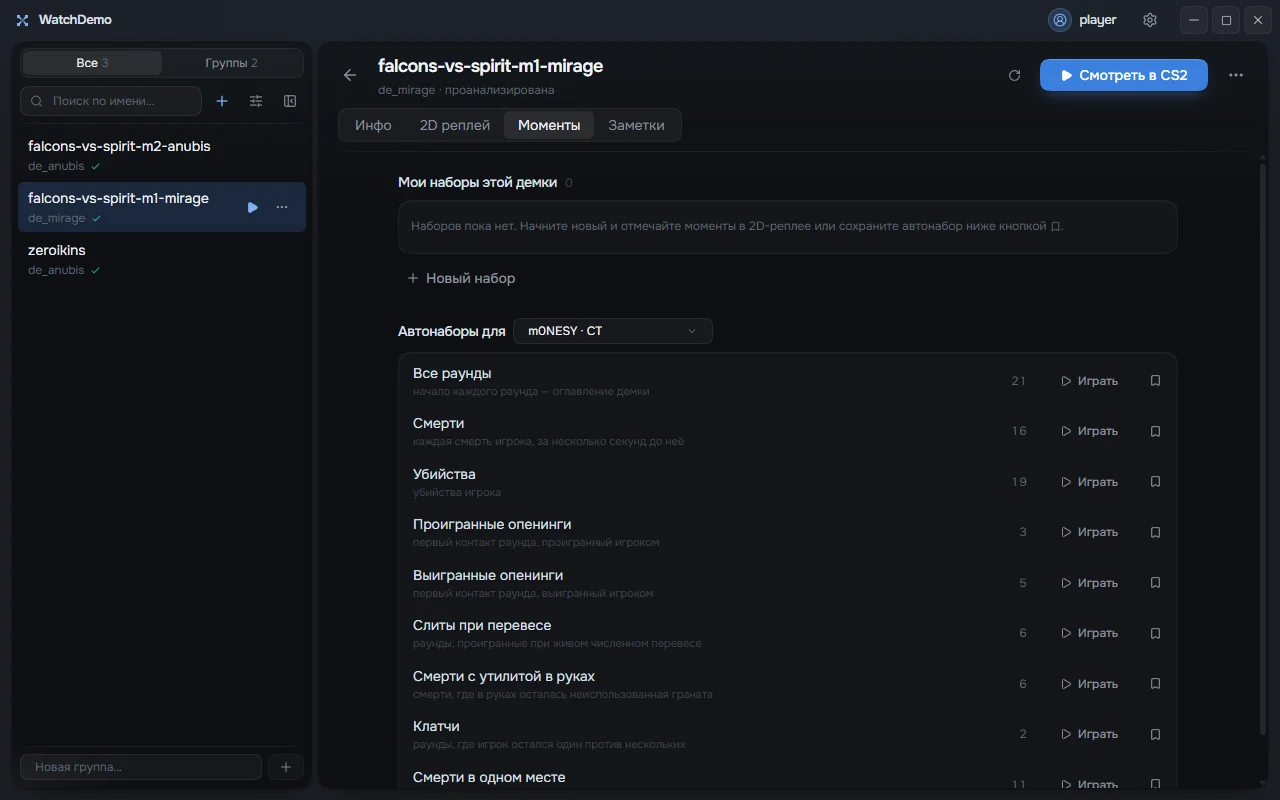1280x800 pixels.
Task: Select the Моменты tab
Action: [x=549, y=125]
